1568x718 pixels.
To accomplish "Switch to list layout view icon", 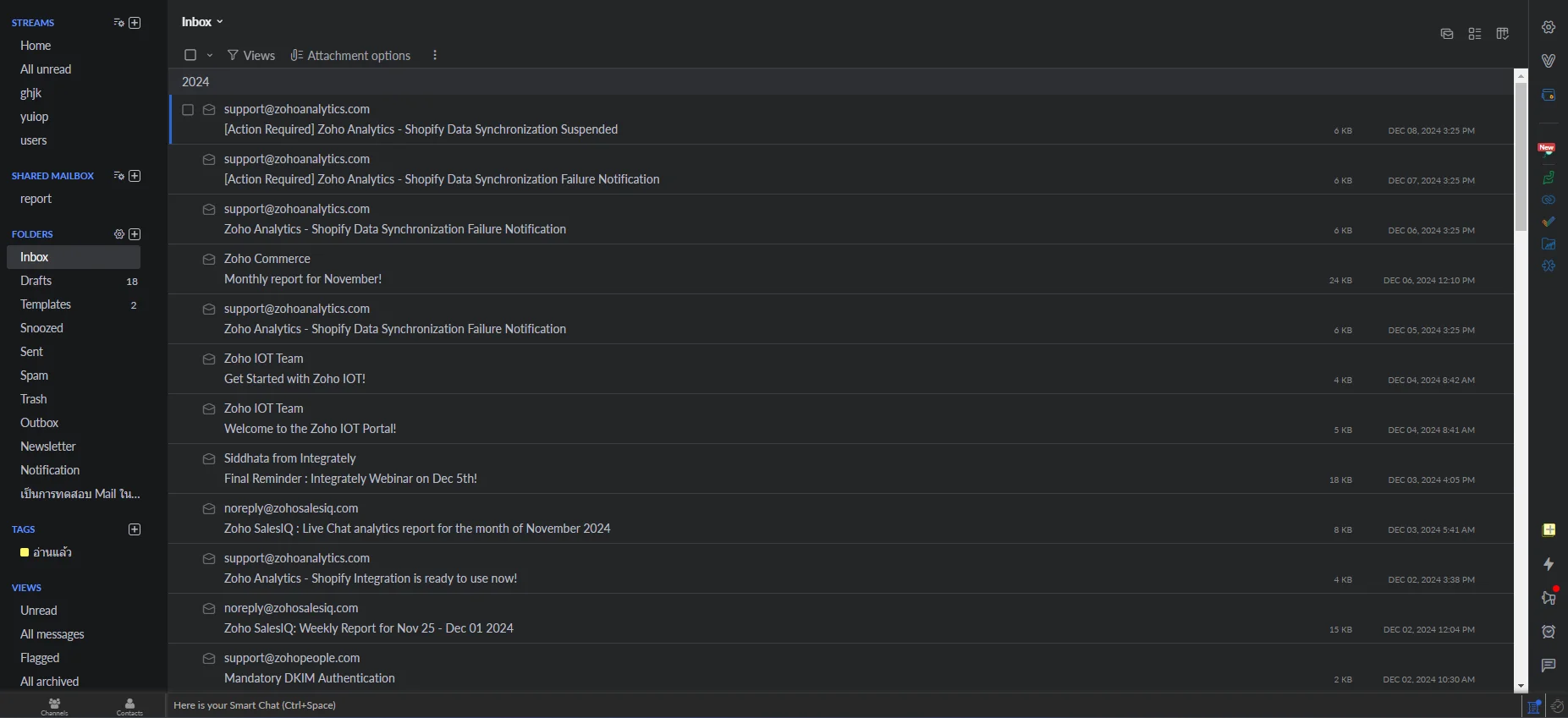I will click(1475, 34).
